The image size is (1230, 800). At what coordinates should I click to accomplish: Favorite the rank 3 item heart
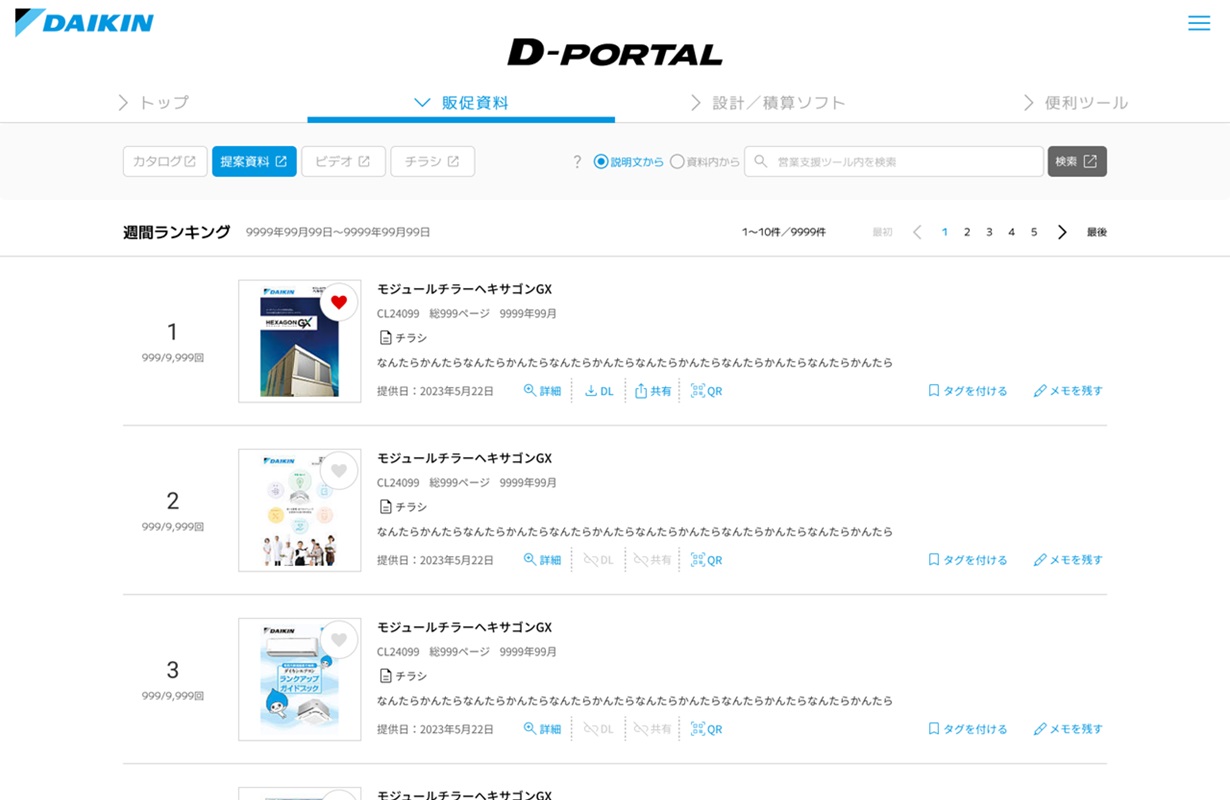(x=339, y=639)
